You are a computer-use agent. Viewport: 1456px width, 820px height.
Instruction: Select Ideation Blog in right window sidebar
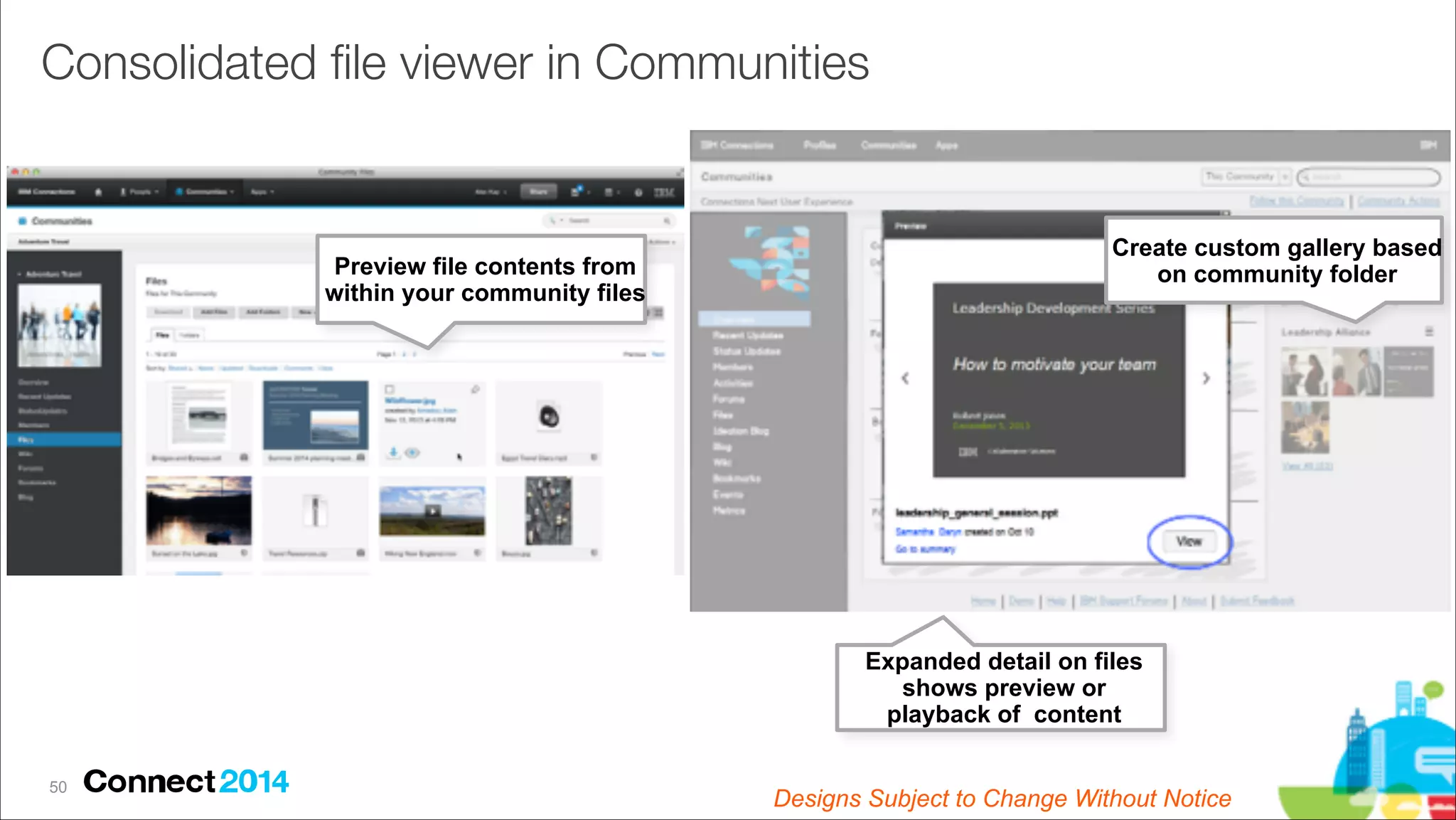click(741, 431)
